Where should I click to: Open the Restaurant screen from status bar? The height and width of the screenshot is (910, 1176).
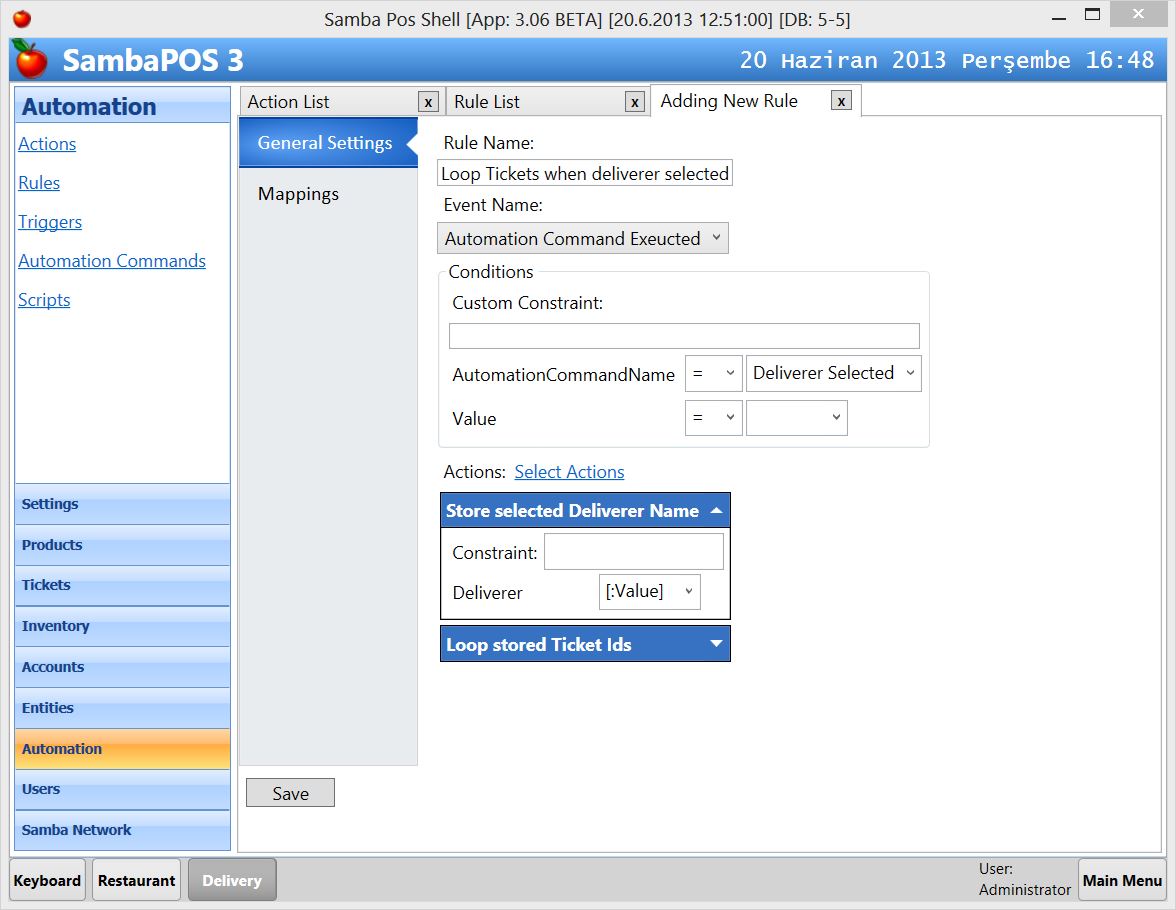136,880
